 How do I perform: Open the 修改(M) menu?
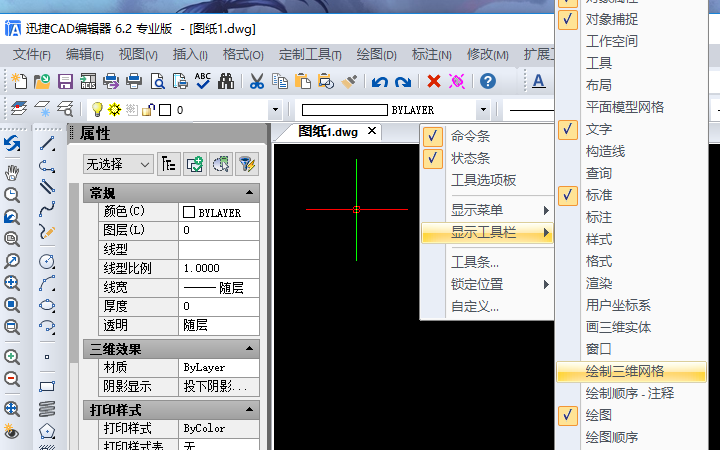[488, 55]
